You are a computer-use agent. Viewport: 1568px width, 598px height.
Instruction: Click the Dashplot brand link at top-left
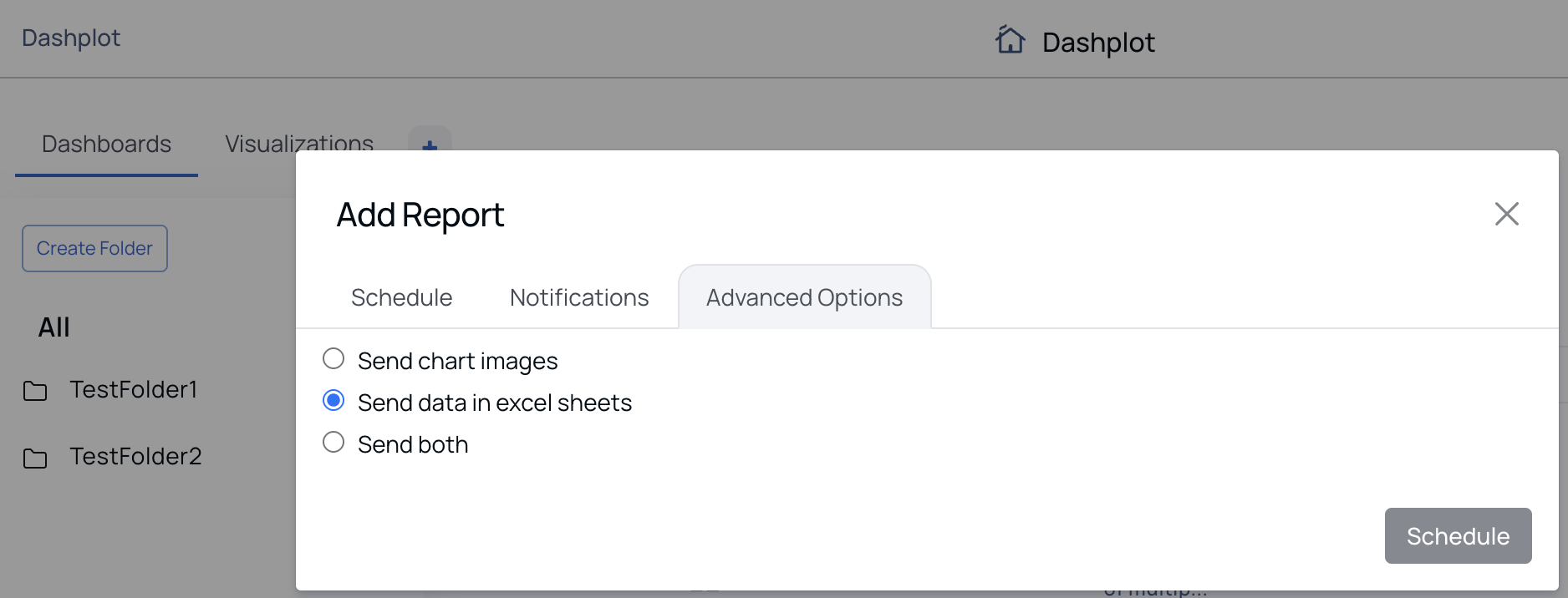71,38
